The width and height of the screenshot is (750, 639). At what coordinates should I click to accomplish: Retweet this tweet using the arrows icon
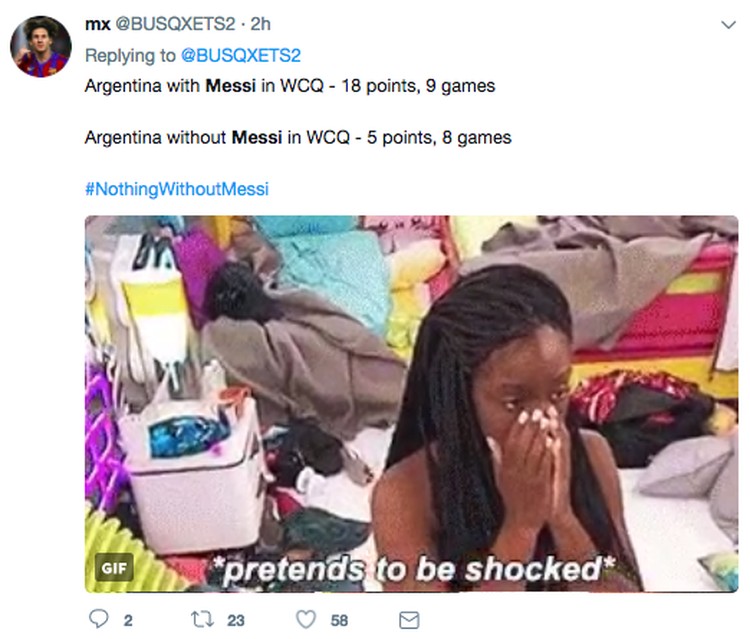pyautogui.click(x=202, y=619)
